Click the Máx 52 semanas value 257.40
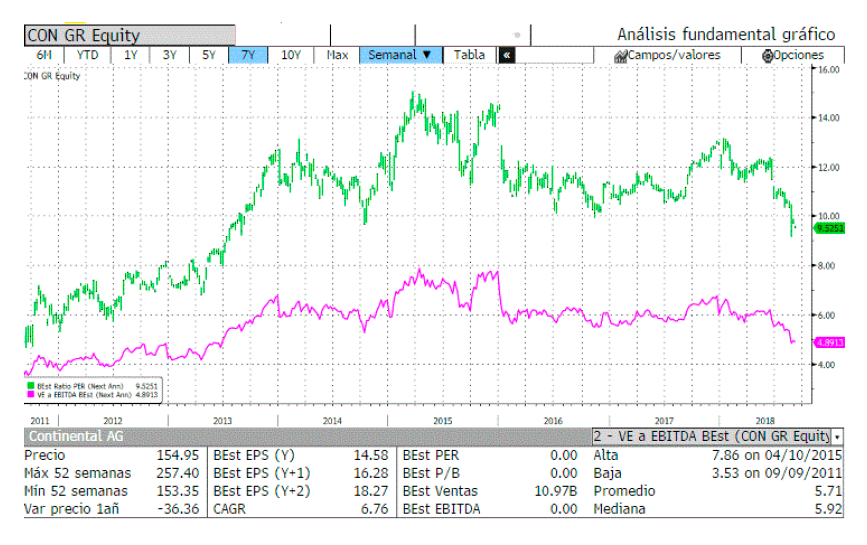Image resolution: width=867 pixels, height=545 pixels. [177, 474]
